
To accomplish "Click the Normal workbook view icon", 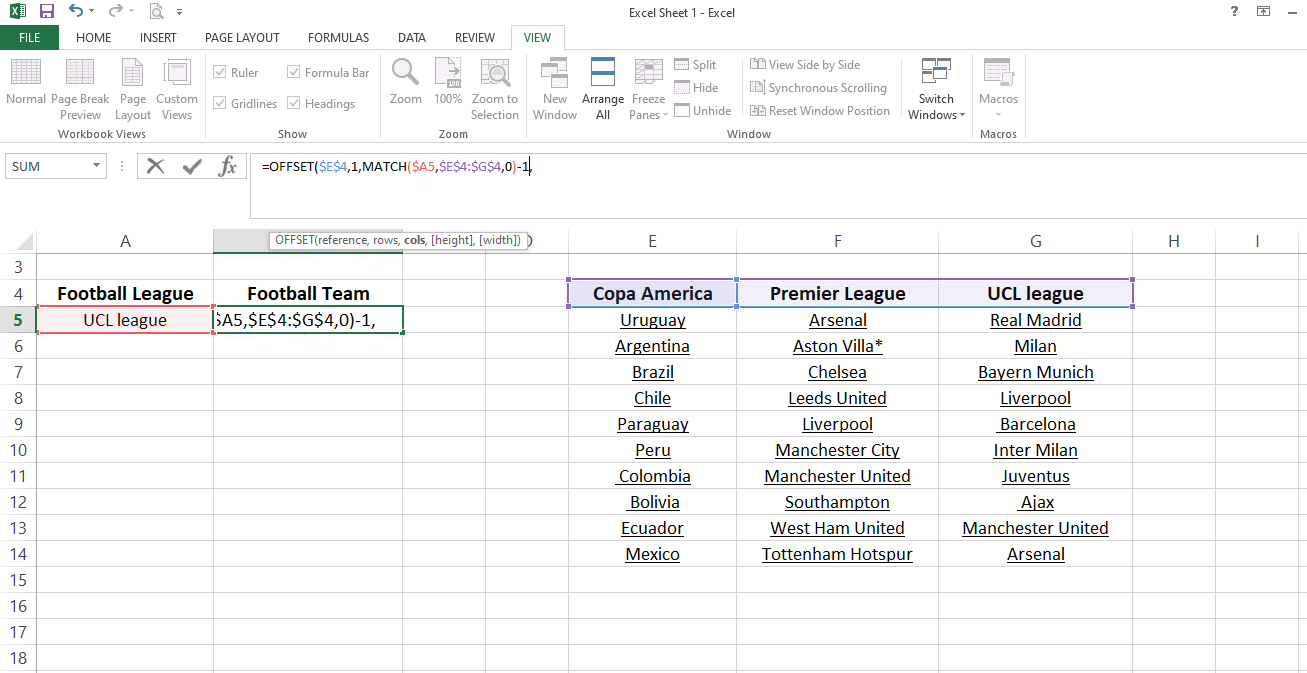I will (x=26, y=74).
